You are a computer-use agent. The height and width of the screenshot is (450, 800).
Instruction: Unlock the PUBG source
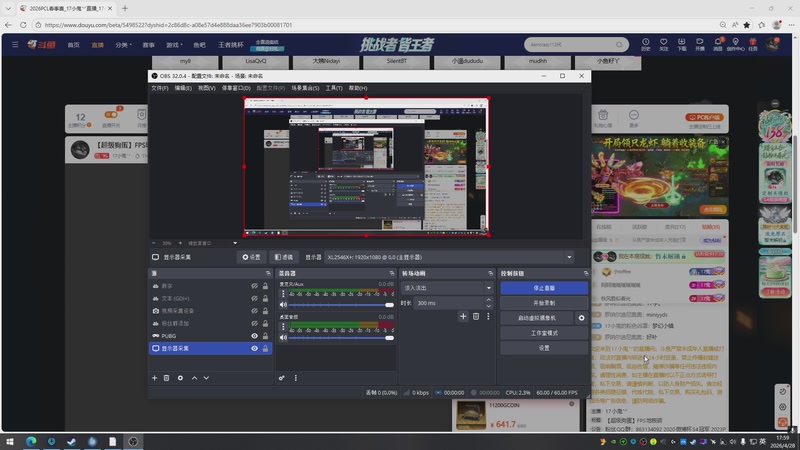(265, 336)
